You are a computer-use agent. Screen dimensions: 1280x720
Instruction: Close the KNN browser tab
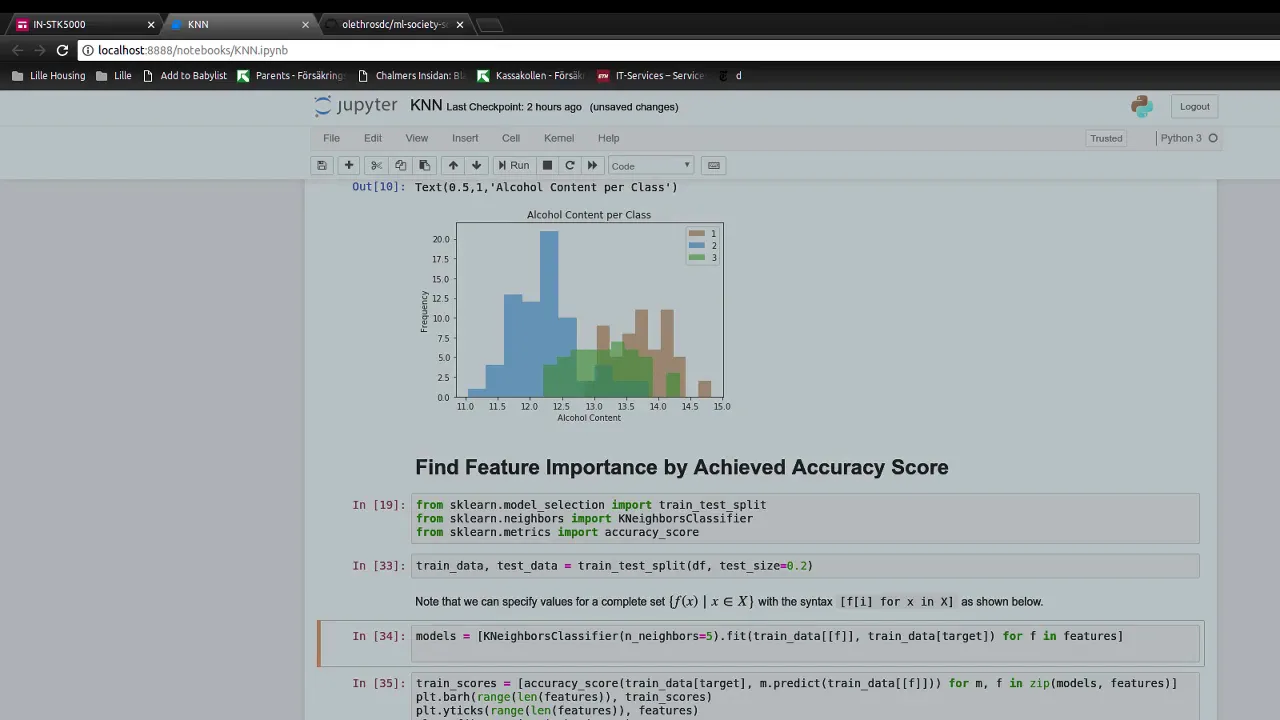305,24
